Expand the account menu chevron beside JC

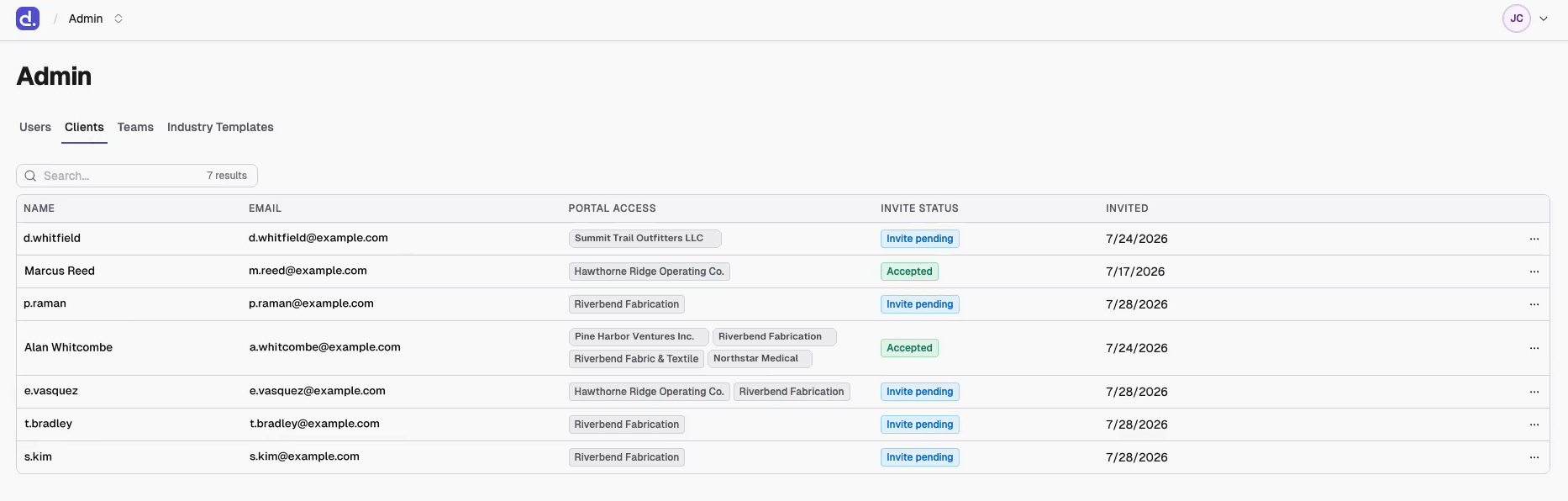pos(1544,18)
